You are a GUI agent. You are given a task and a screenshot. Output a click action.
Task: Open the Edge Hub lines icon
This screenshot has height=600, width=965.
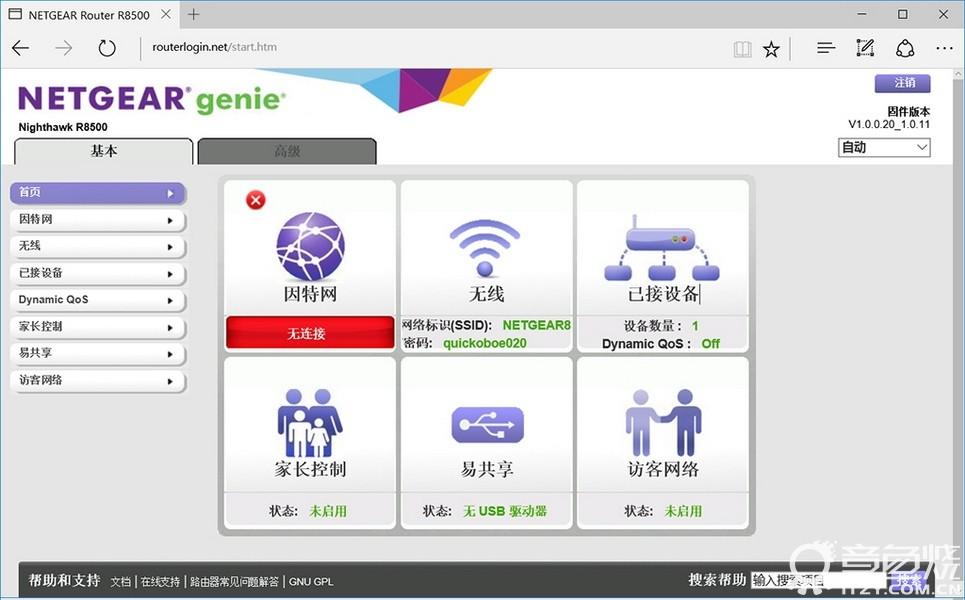point(826,47)
